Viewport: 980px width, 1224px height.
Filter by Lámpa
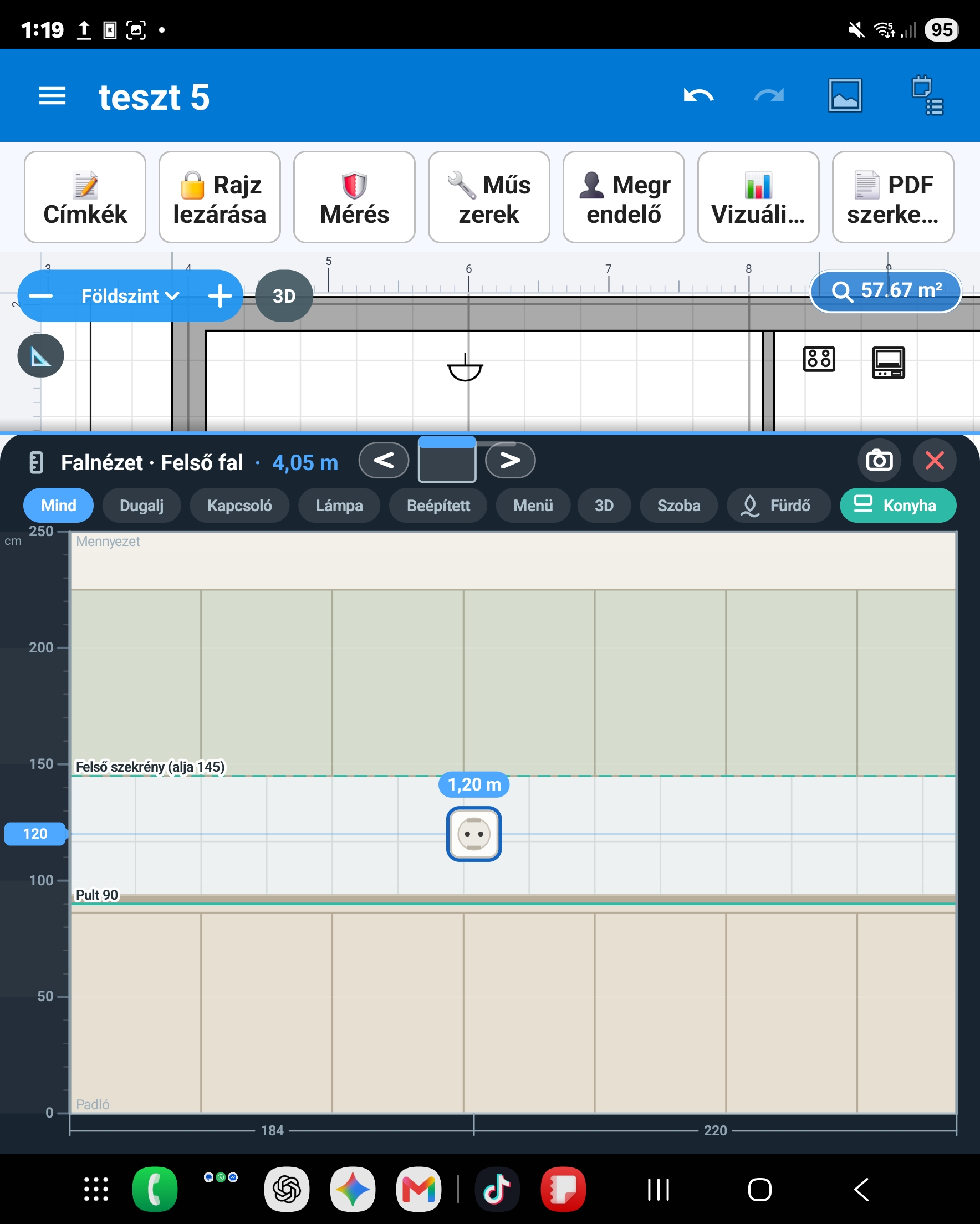339,505
